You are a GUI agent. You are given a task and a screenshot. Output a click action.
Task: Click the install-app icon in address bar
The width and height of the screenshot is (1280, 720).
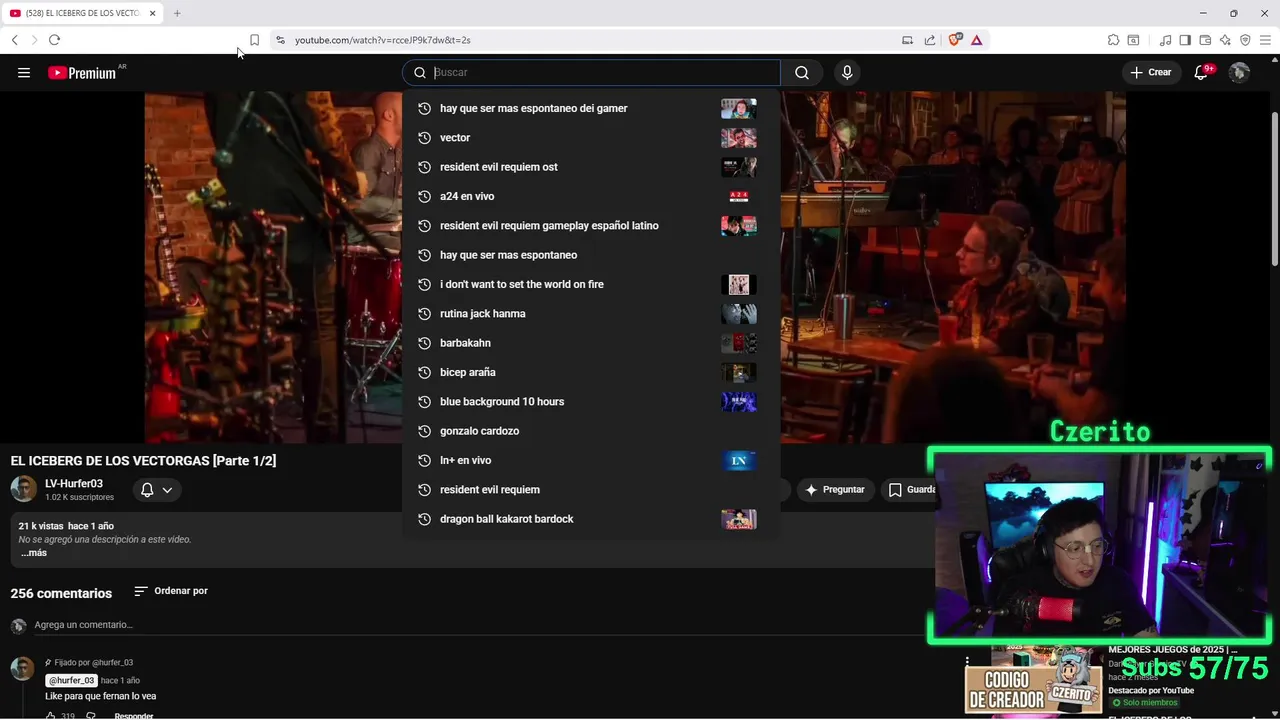coord(907,40)
